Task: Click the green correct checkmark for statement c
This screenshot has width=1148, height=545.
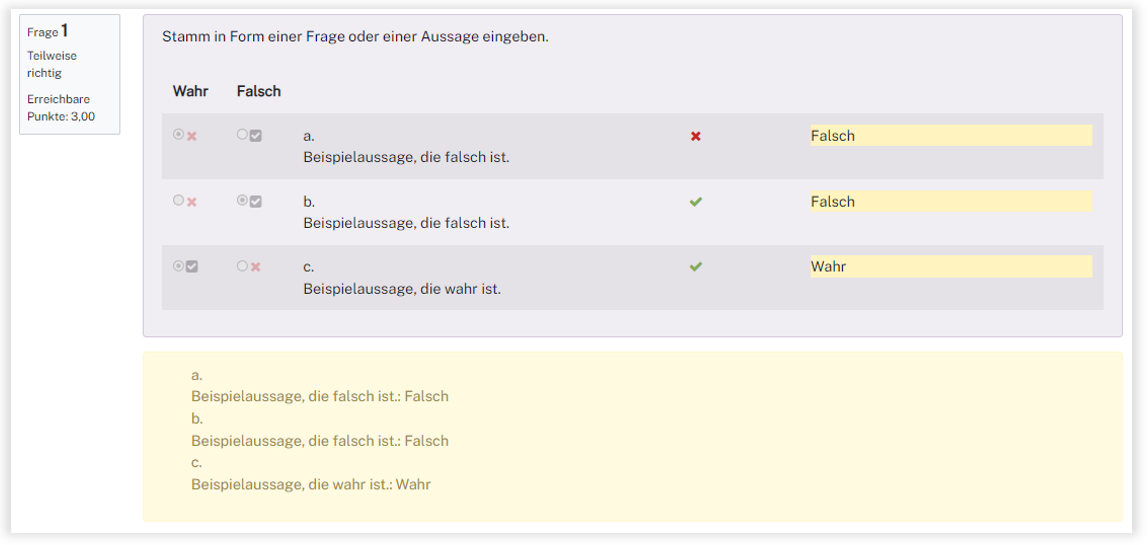Action: (696, 267)
